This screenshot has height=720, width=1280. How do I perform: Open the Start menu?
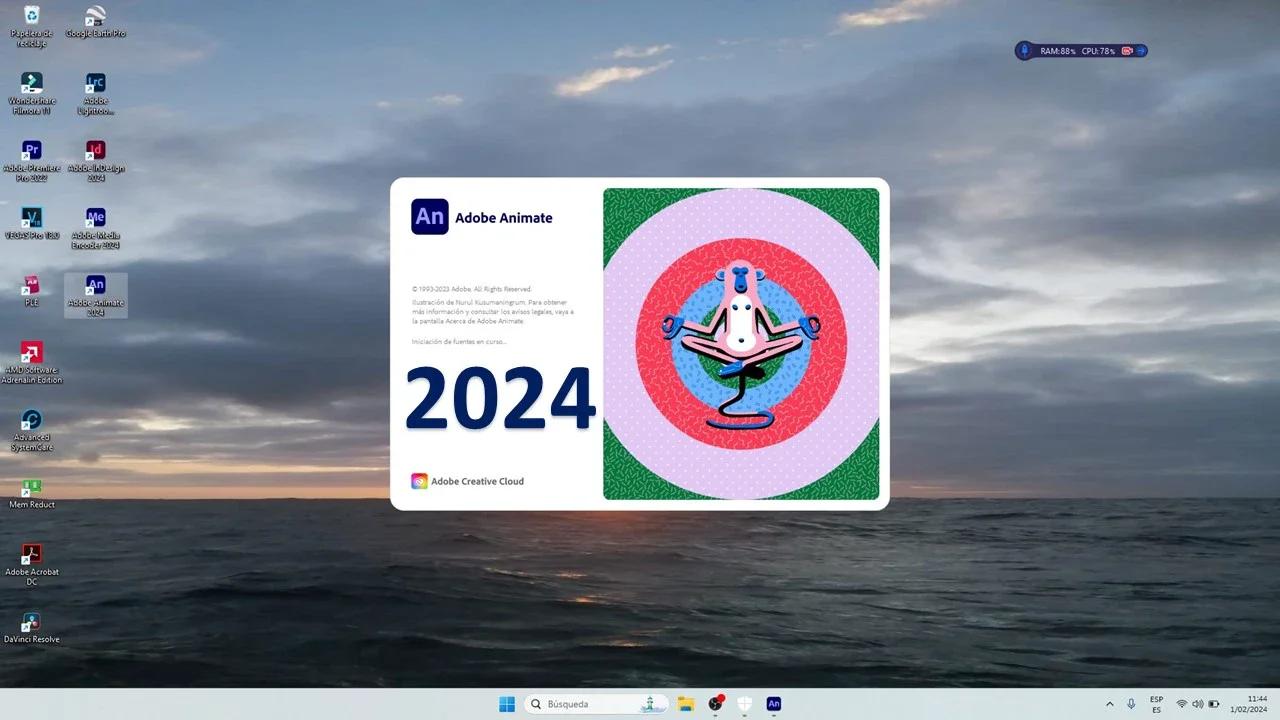point(507,704)
